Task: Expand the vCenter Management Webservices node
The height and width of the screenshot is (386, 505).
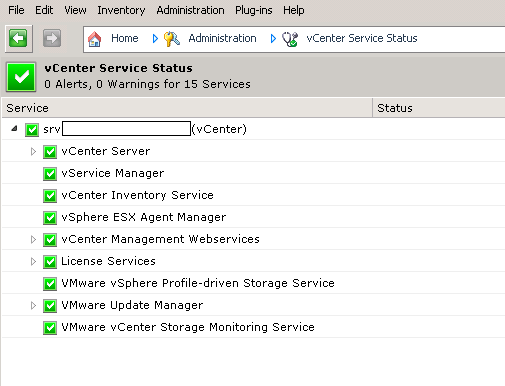Action: point(33,240)
